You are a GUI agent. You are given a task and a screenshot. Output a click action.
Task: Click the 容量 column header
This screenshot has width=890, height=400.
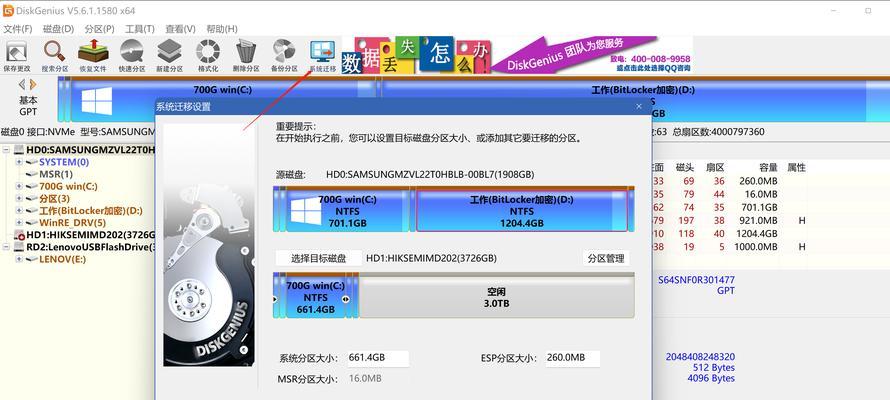click(767, 167)
